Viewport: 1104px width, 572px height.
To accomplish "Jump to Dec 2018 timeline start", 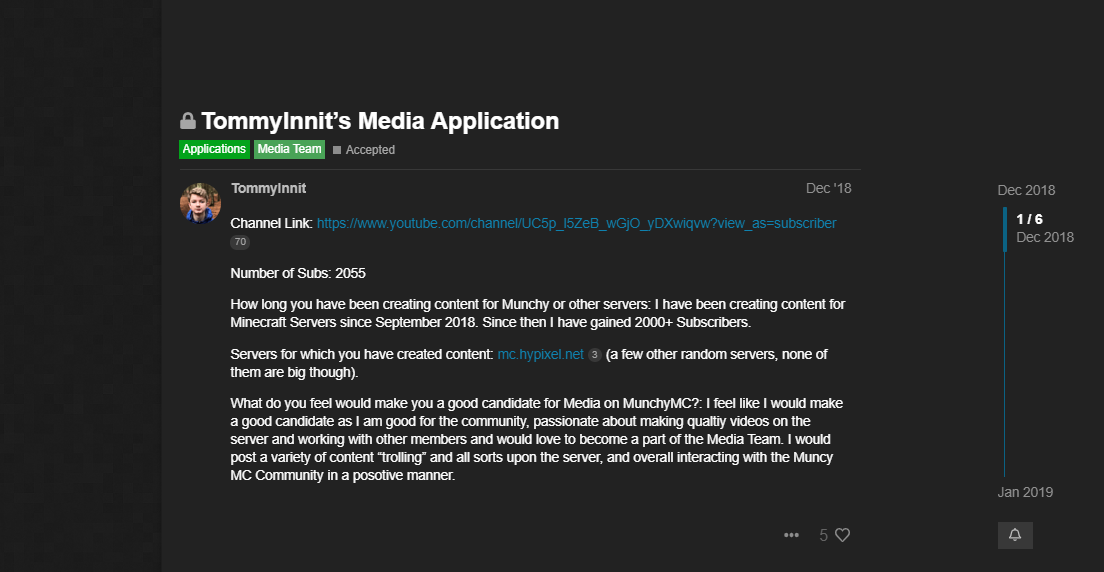I will 1026,190.
